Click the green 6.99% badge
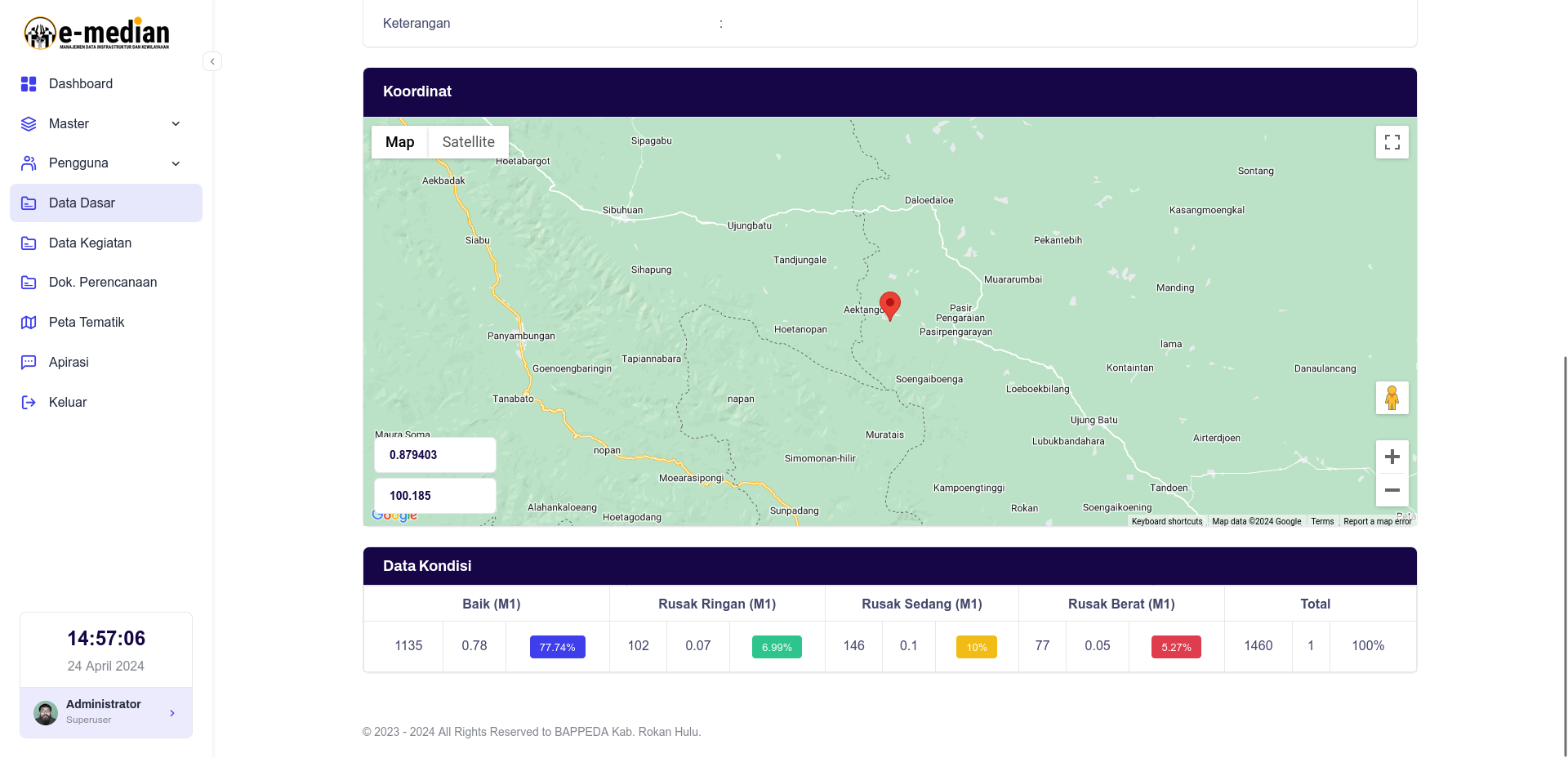Screen dimensions: 1568x758 click(777, 647)
